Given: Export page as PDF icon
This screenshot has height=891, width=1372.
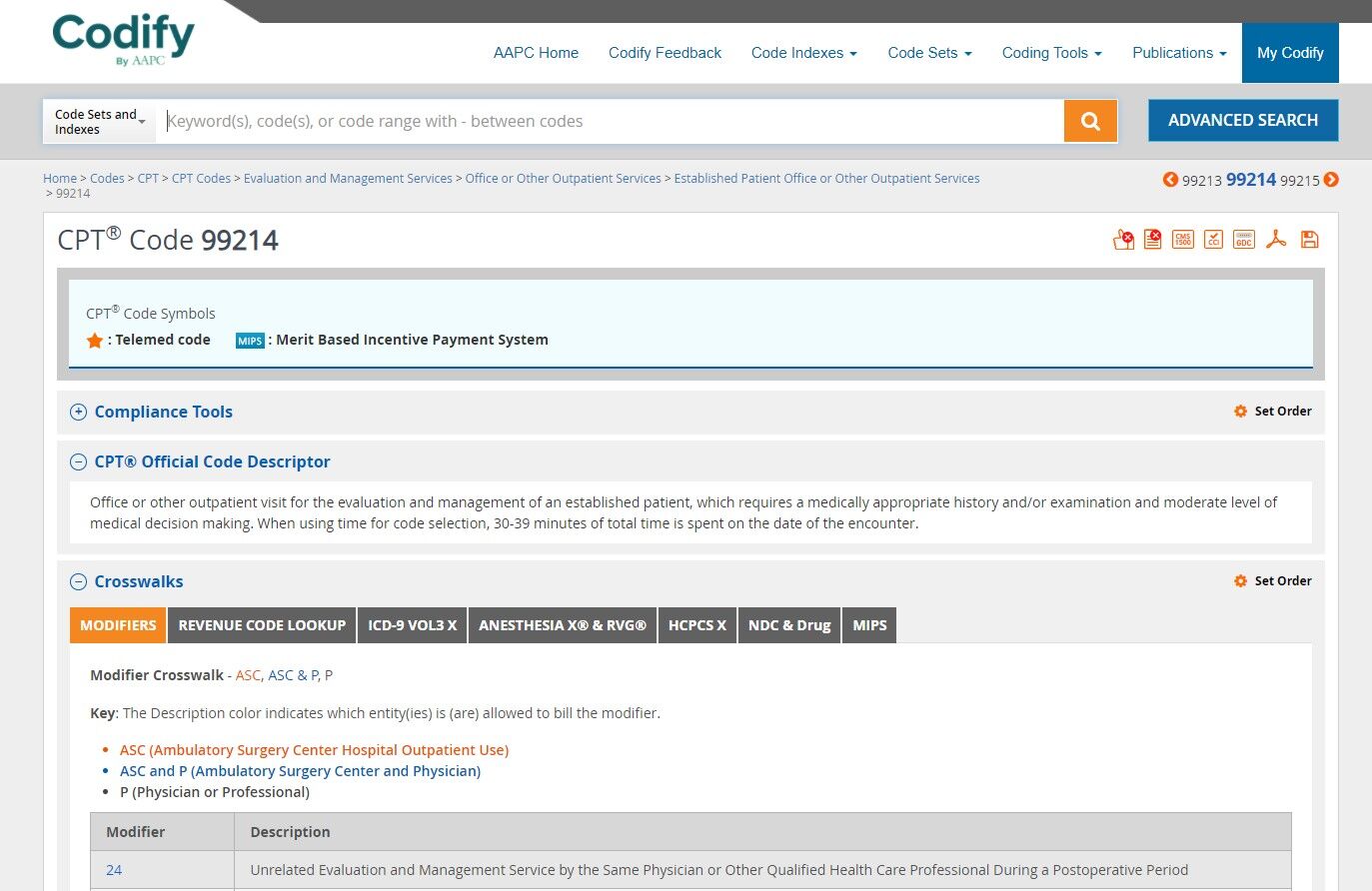Looking at the screenshot, I should tap(1276, 240).
